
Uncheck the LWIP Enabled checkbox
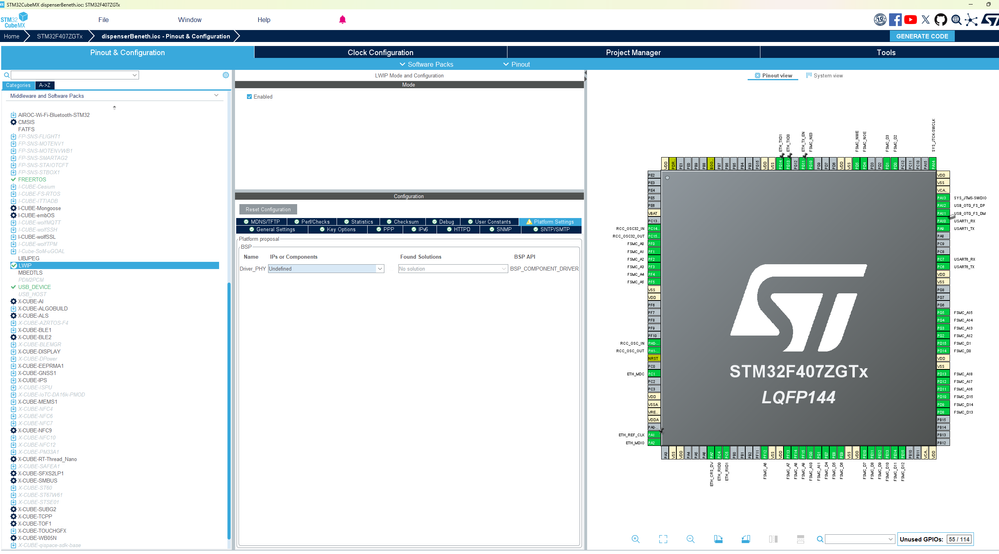tap(250, 97)
